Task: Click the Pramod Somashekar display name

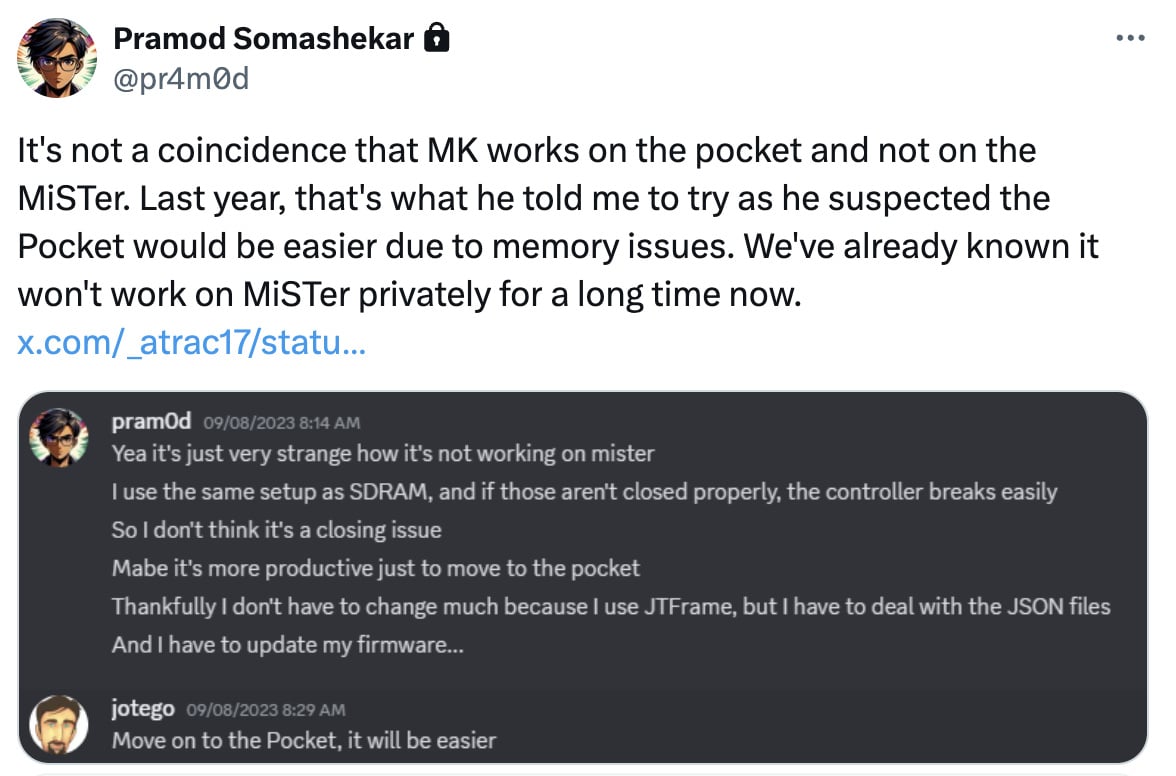Action: tap(263, 38)
